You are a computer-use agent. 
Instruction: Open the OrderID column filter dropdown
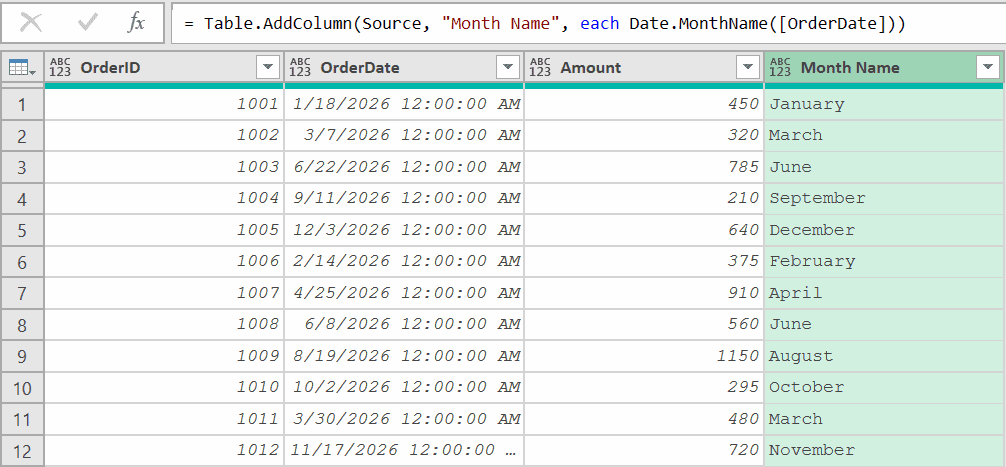click(267, 68)
